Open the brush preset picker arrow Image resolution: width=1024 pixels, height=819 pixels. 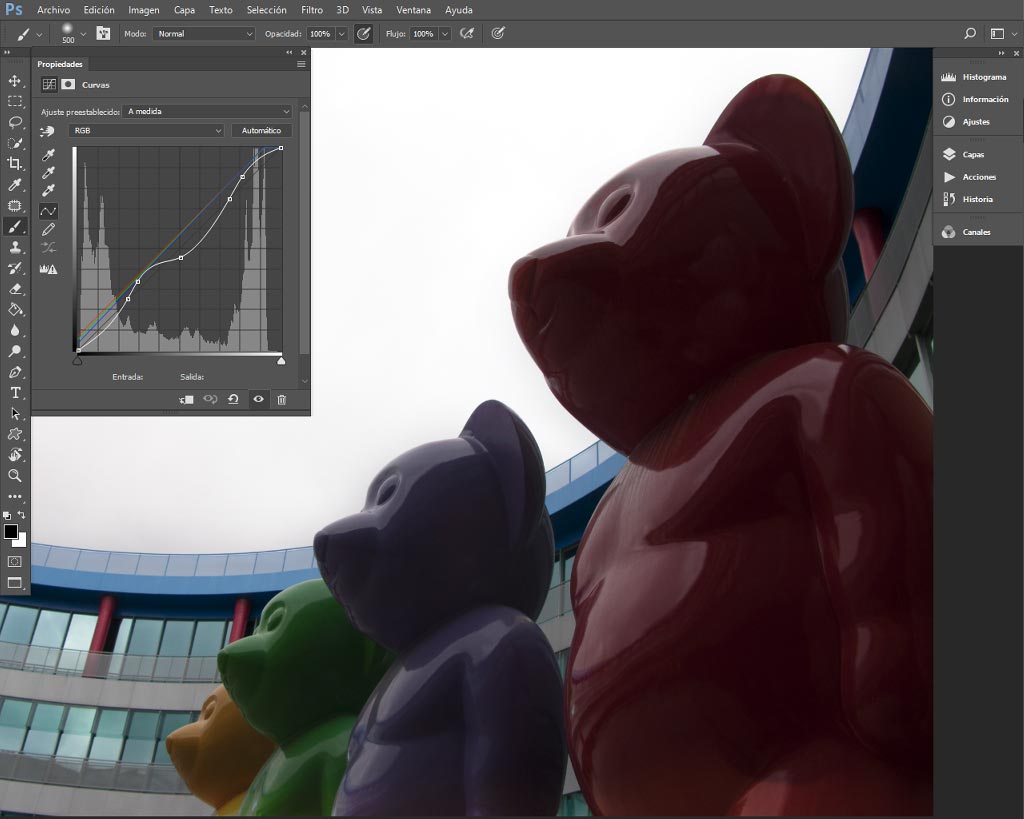click(x=83, y=34)
